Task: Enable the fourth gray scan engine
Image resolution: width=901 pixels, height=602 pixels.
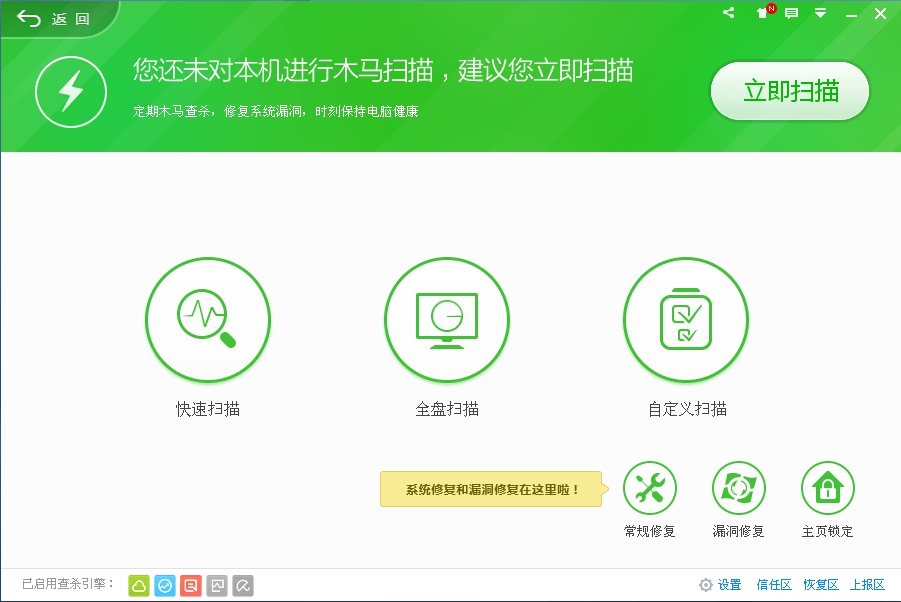Action: [x=217, y=585]
